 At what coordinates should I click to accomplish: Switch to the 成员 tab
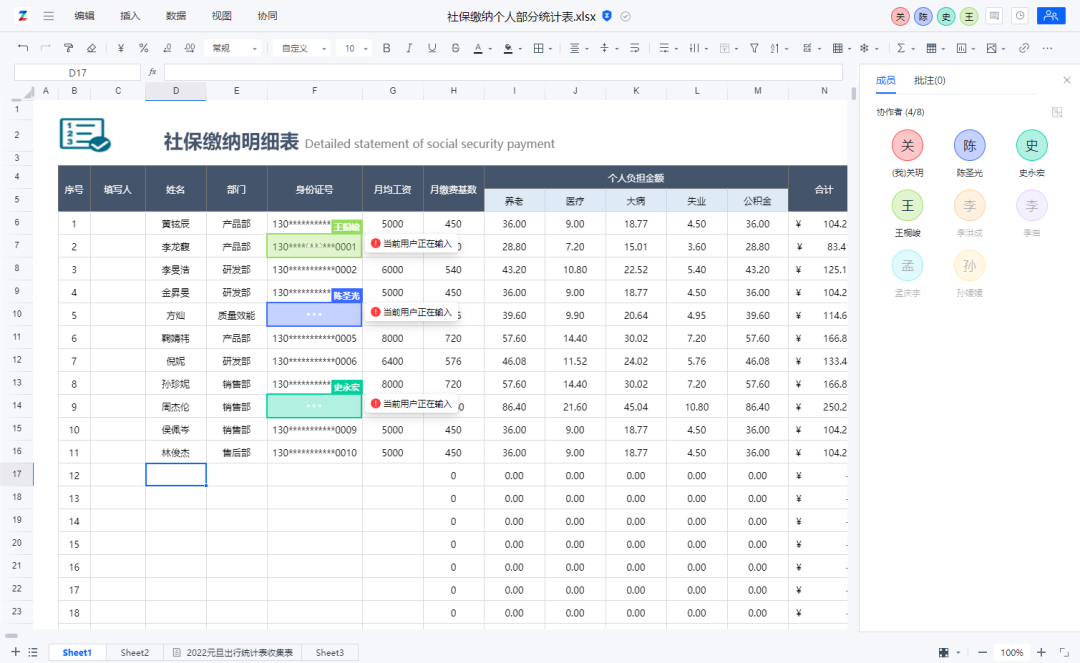click(x=885, y=81)
